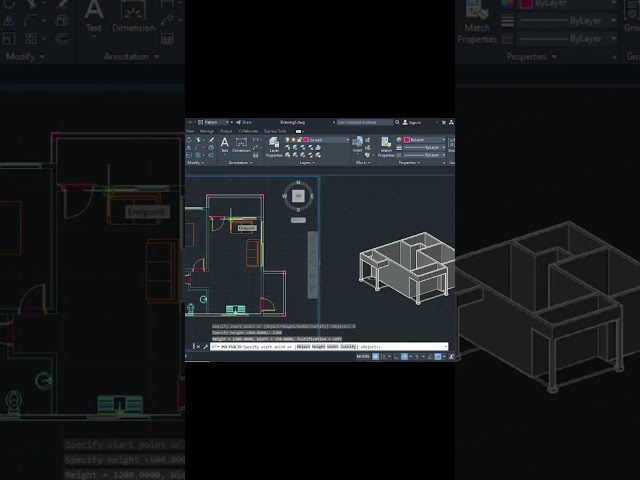
Task: Click the Match Properties tool
Action: coord(386,147)
